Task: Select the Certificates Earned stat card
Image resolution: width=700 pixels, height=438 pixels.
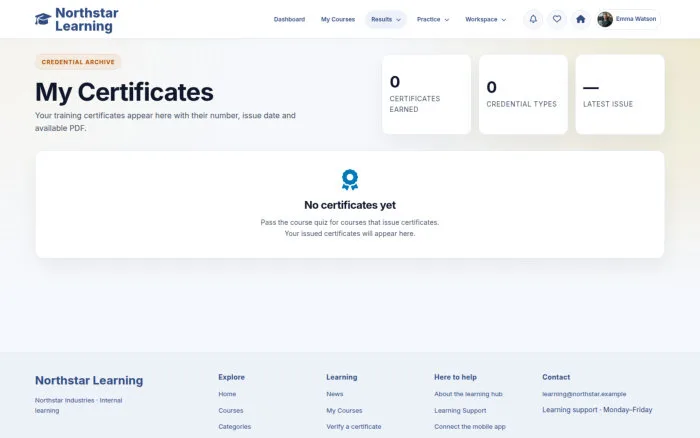Action: (426, 94)
